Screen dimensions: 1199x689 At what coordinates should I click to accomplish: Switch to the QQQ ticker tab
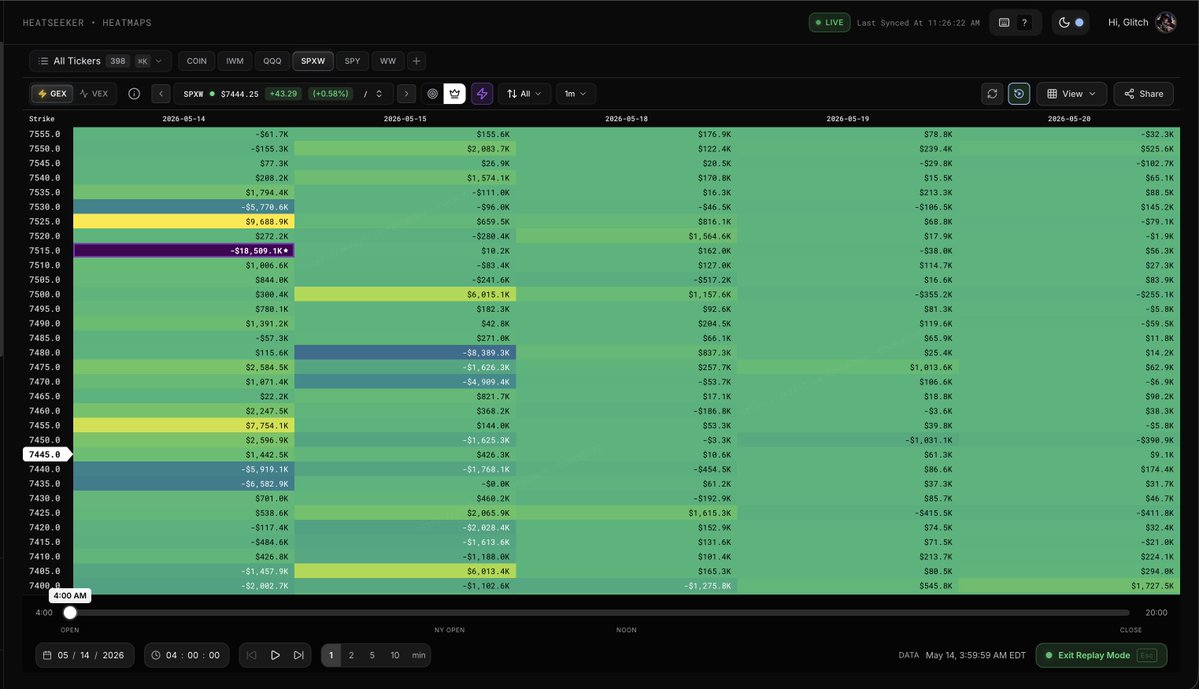coord(272,61)
